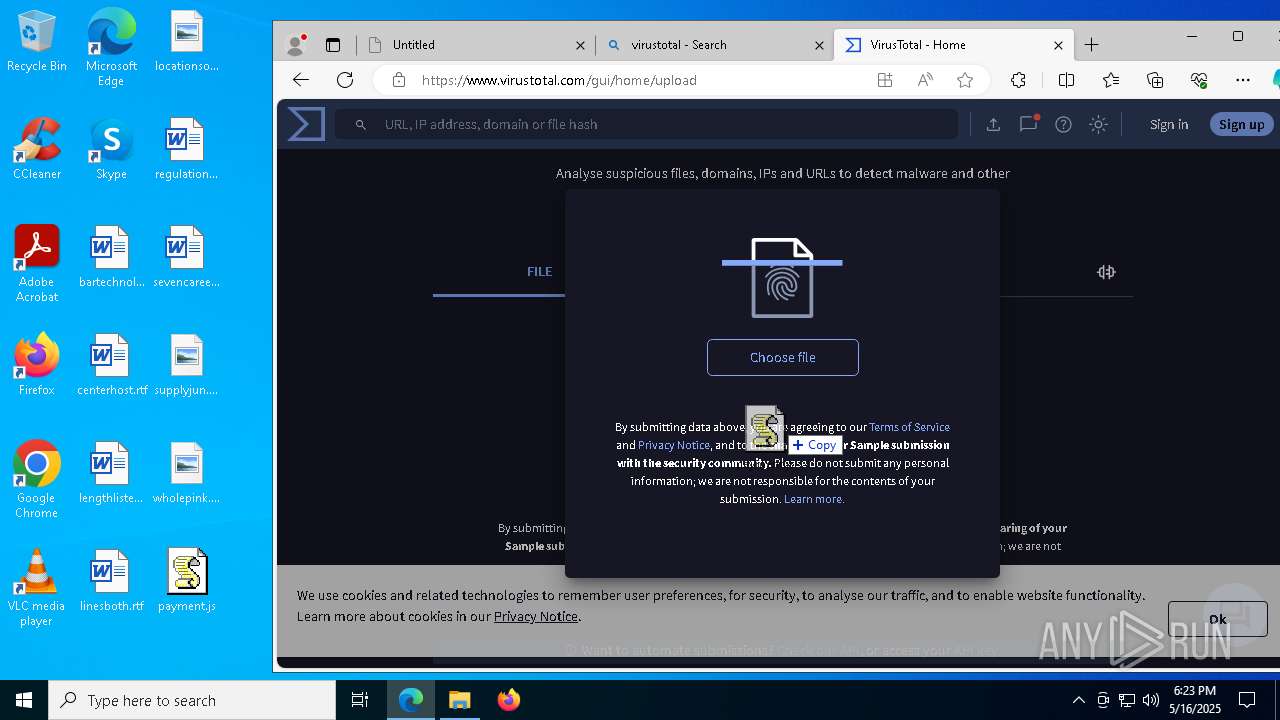This screenshot has height=720, width=1280.
Task: Toggle VirusTotal light/dark theme icon
Action: tap(1098, 124)
